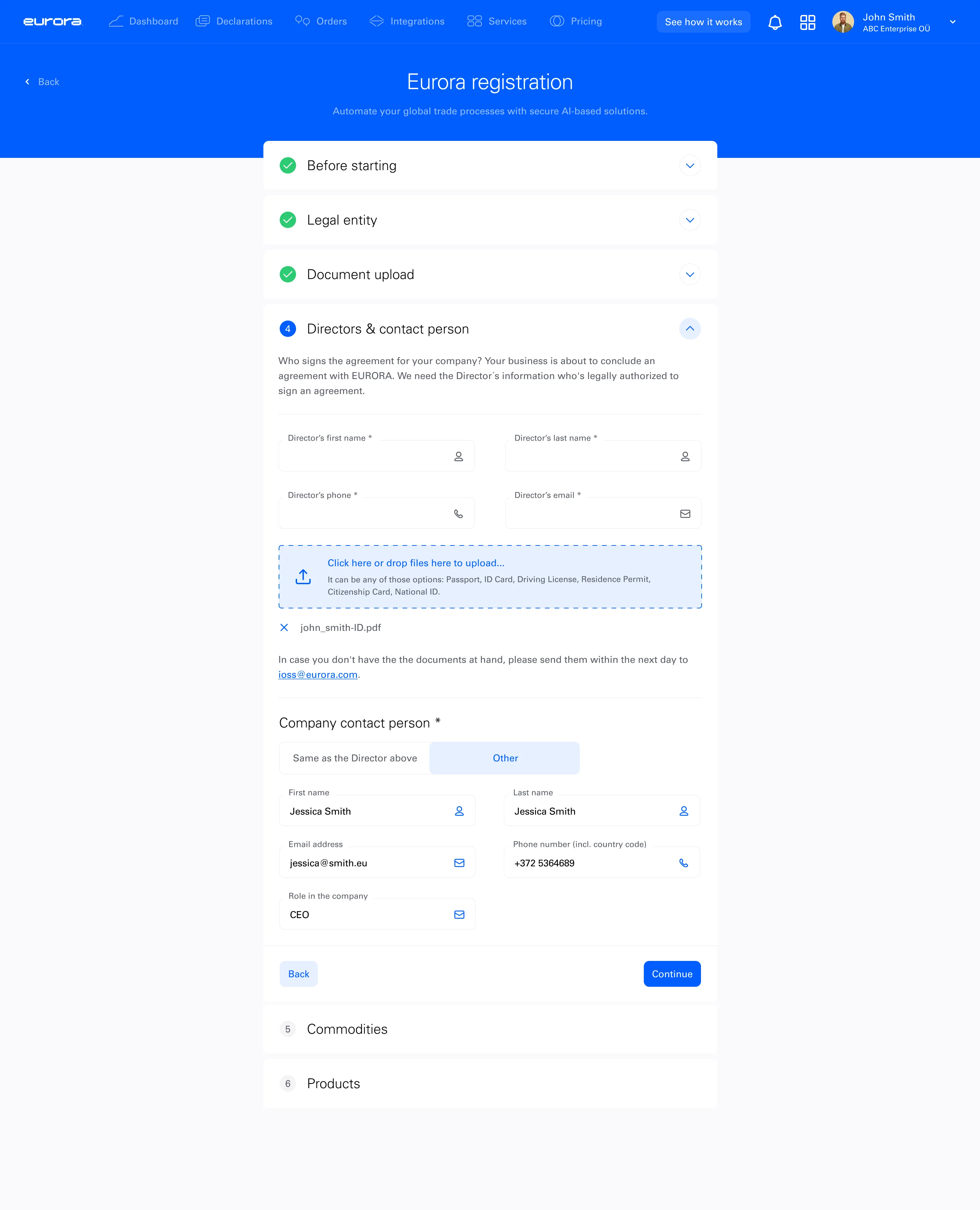Expand the Legal entity section chevron
The height and width of the screenshot is (1210, 980).
pyautogui.click(x=689, y=220)
